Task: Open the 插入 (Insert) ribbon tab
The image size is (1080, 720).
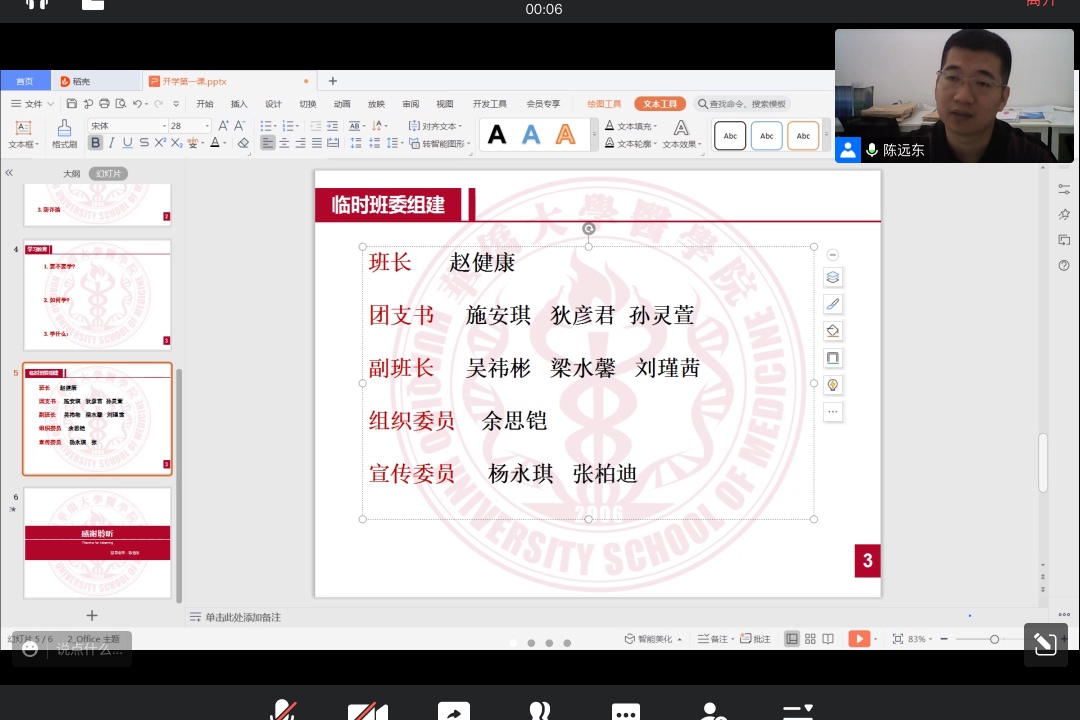Action: pos(239,104)
